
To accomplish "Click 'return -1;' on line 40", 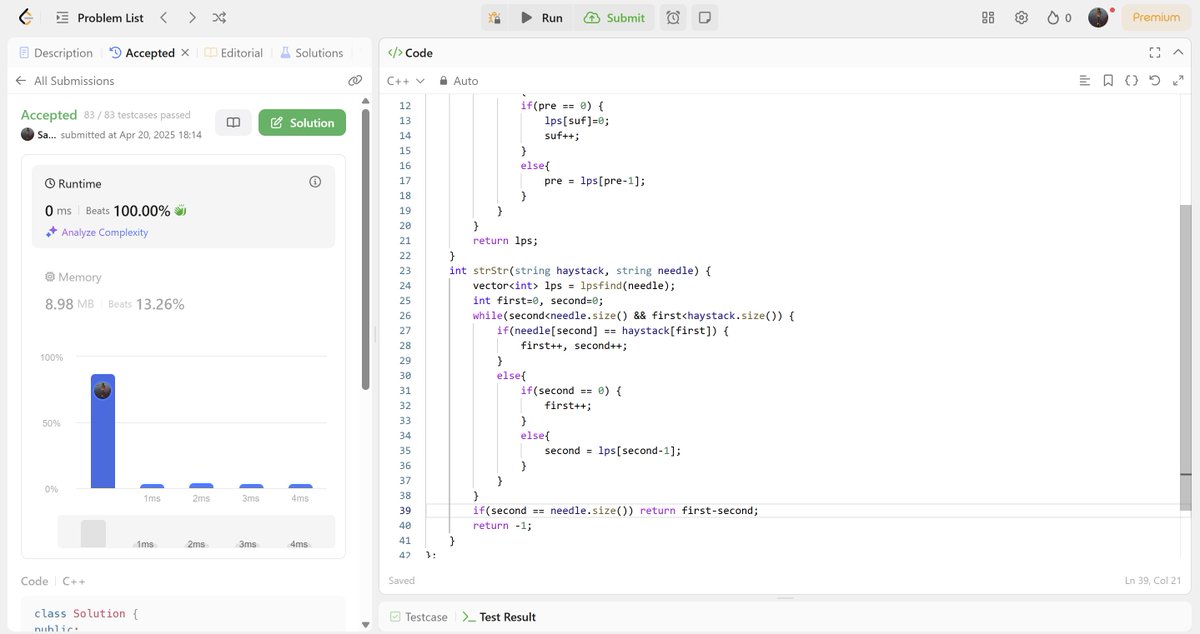I will 502,525.
